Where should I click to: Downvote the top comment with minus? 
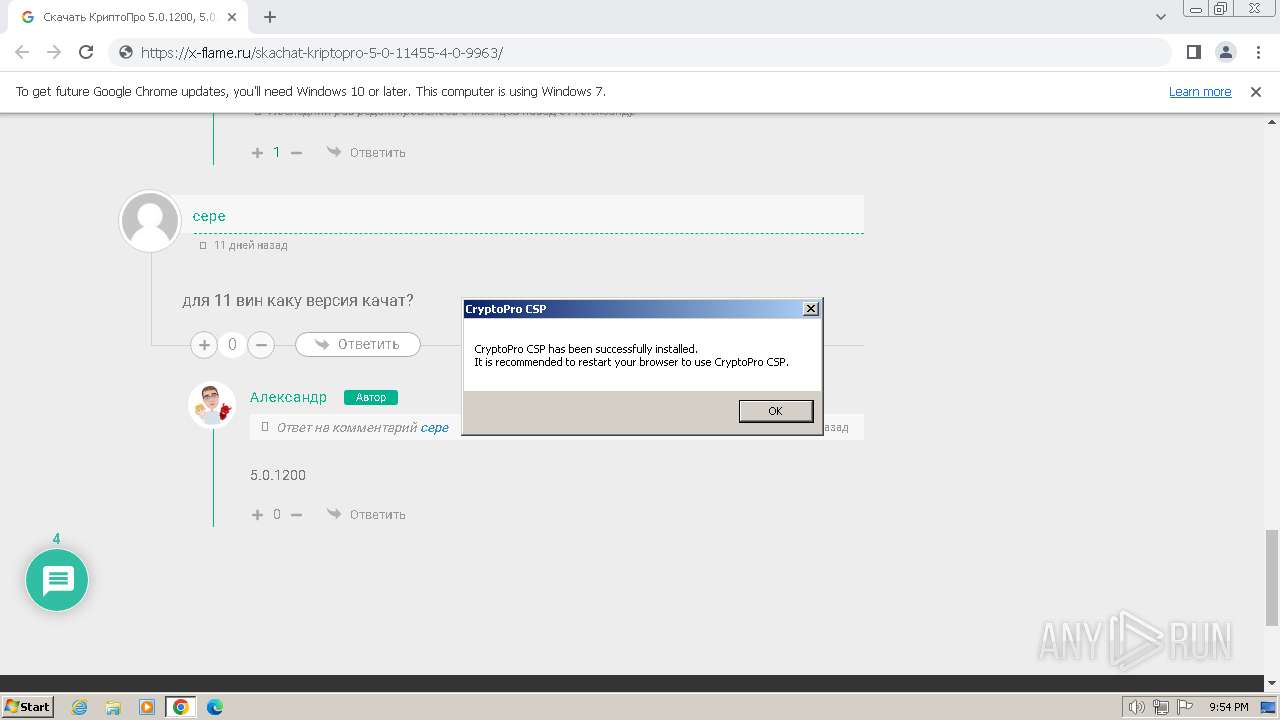pyautogui.click(x=296, y=152)
